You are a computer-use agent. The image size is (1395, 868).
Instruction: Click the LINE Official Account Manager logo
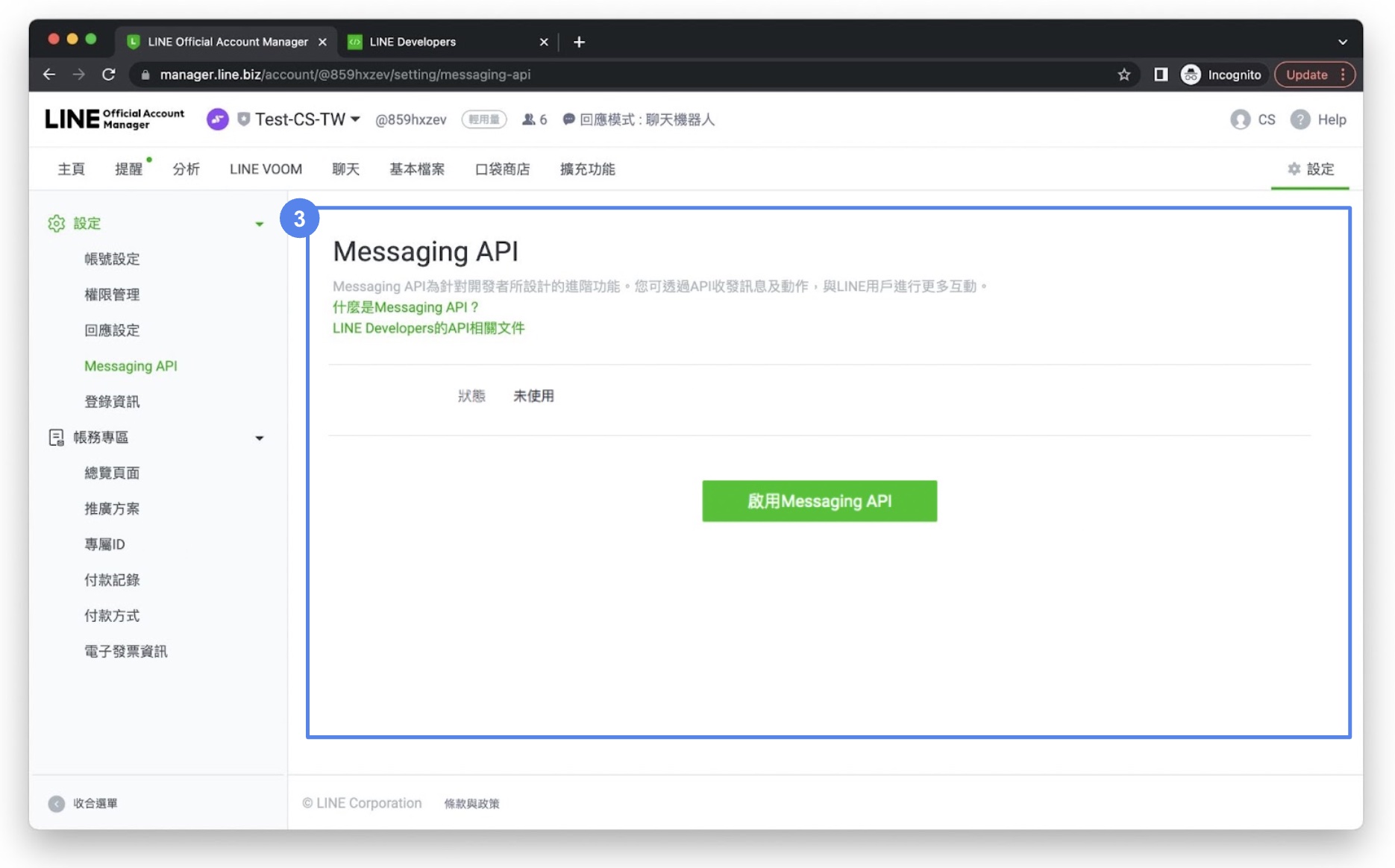(114, 119)
